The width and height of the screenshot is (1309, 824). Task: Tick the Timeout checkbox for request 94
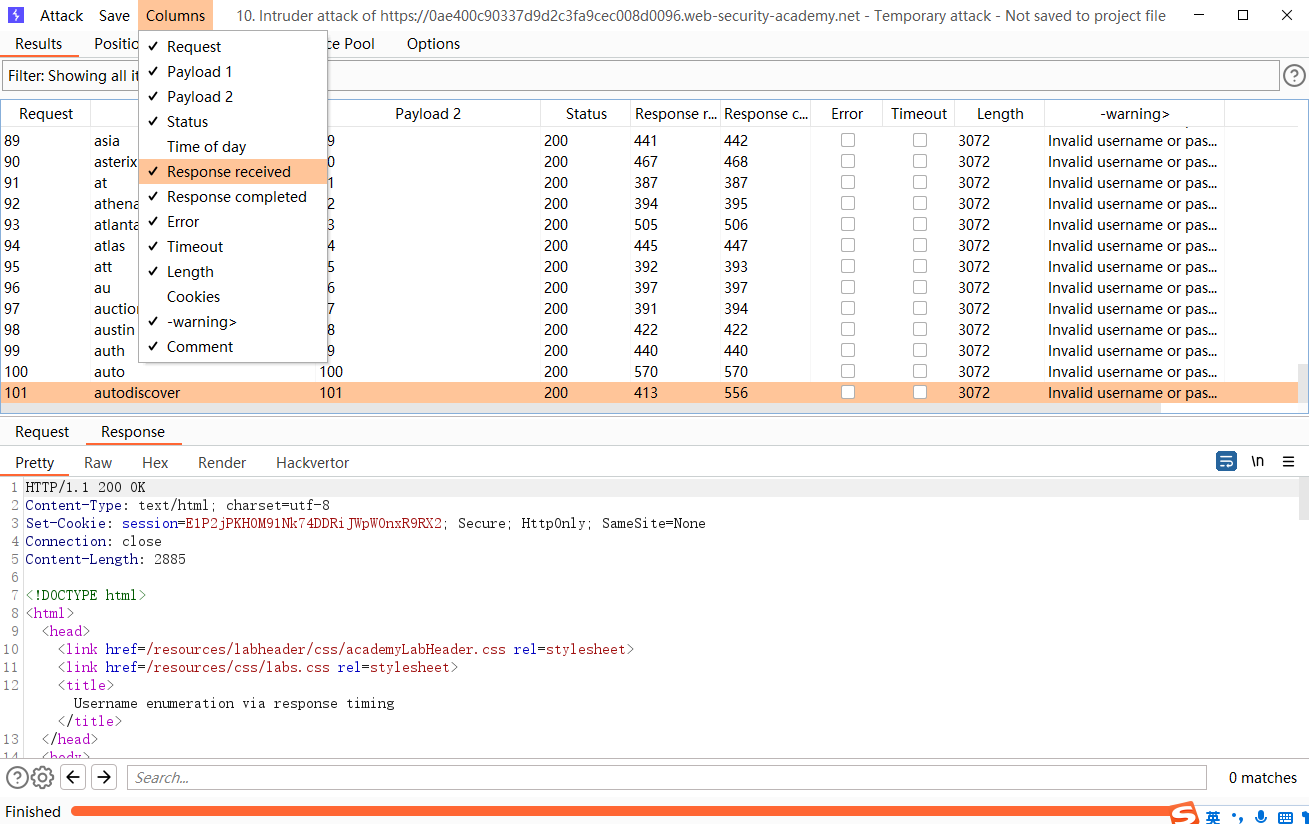click(x=920, y=245)
